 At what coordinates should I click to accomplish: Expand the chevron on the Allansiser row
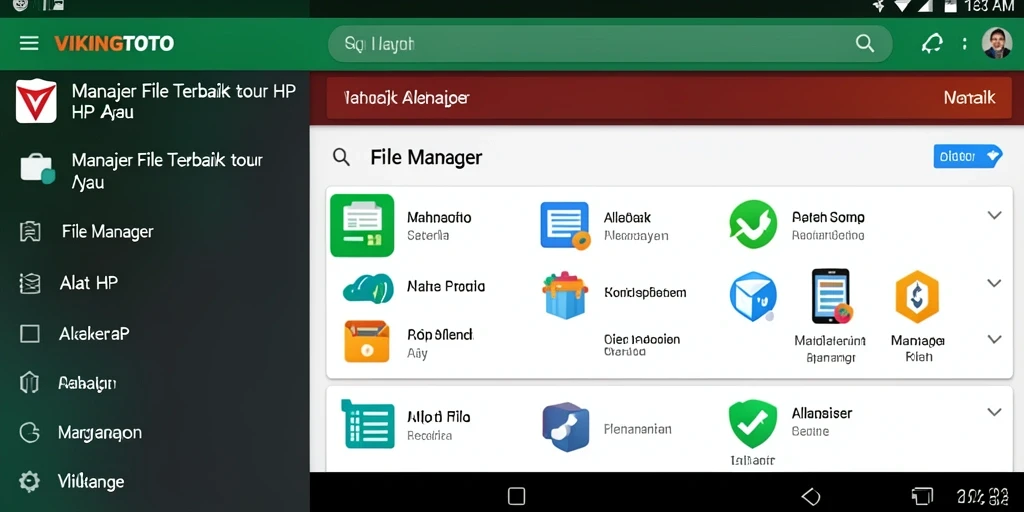994,411
